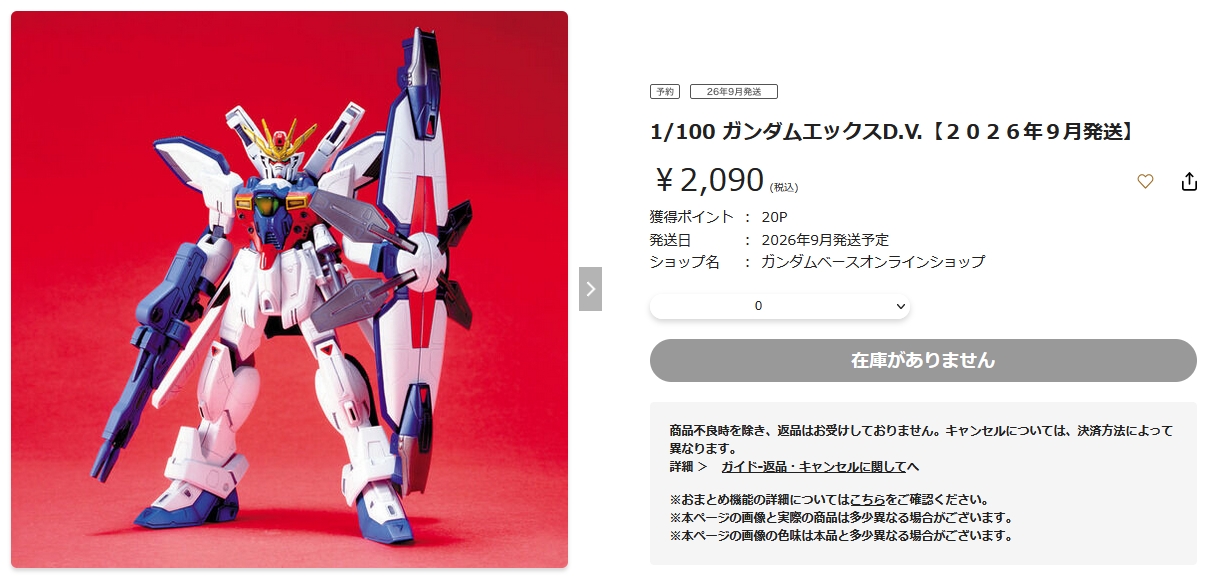Screen dimensions: 1224x577
Task: Show next product image with right arrow
Action: pyautogui.click(x=590, y=289)
